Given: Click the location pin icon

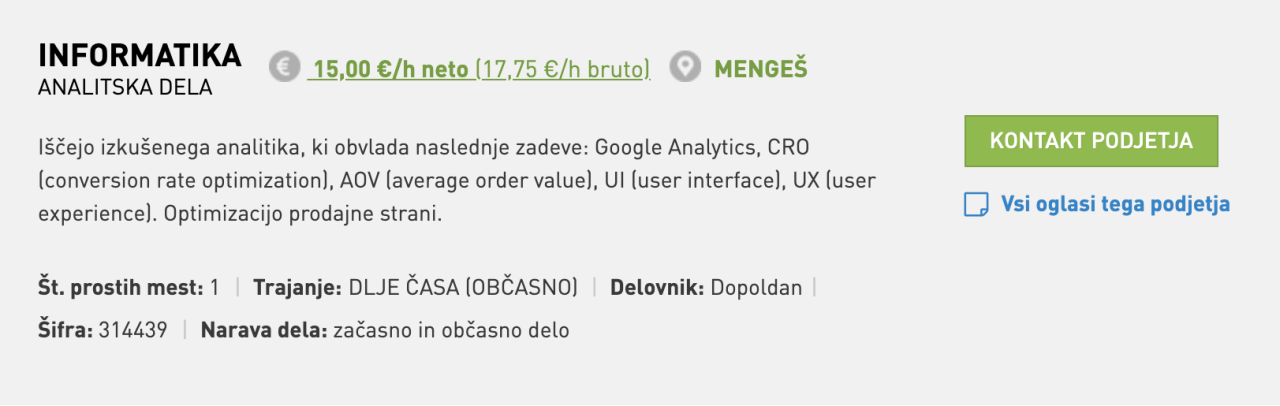Looking at the screenshot, I should pyautogui.click(x=685, y=68).
